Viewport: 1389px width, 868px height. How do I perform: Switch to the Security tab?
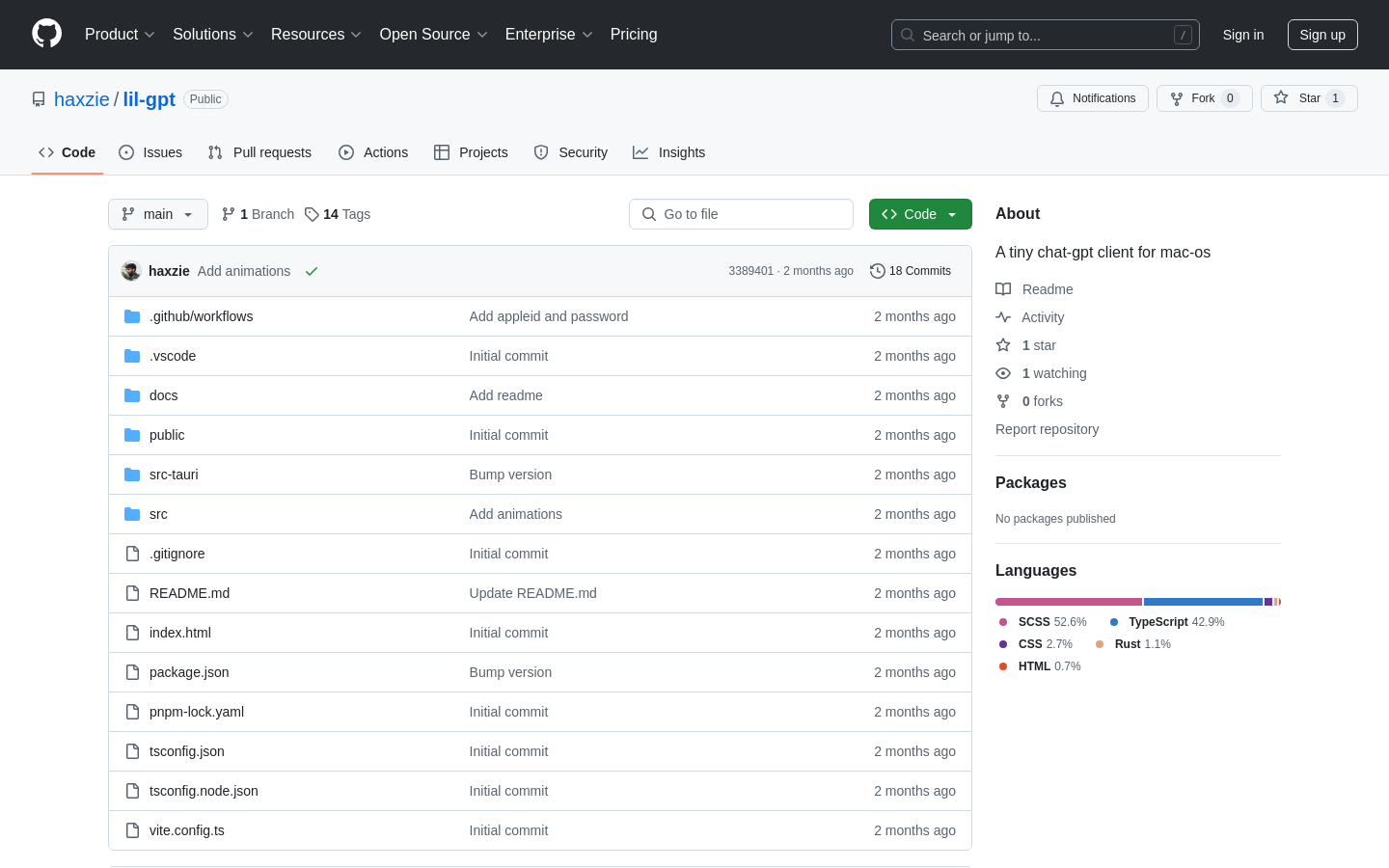[571, 152]
